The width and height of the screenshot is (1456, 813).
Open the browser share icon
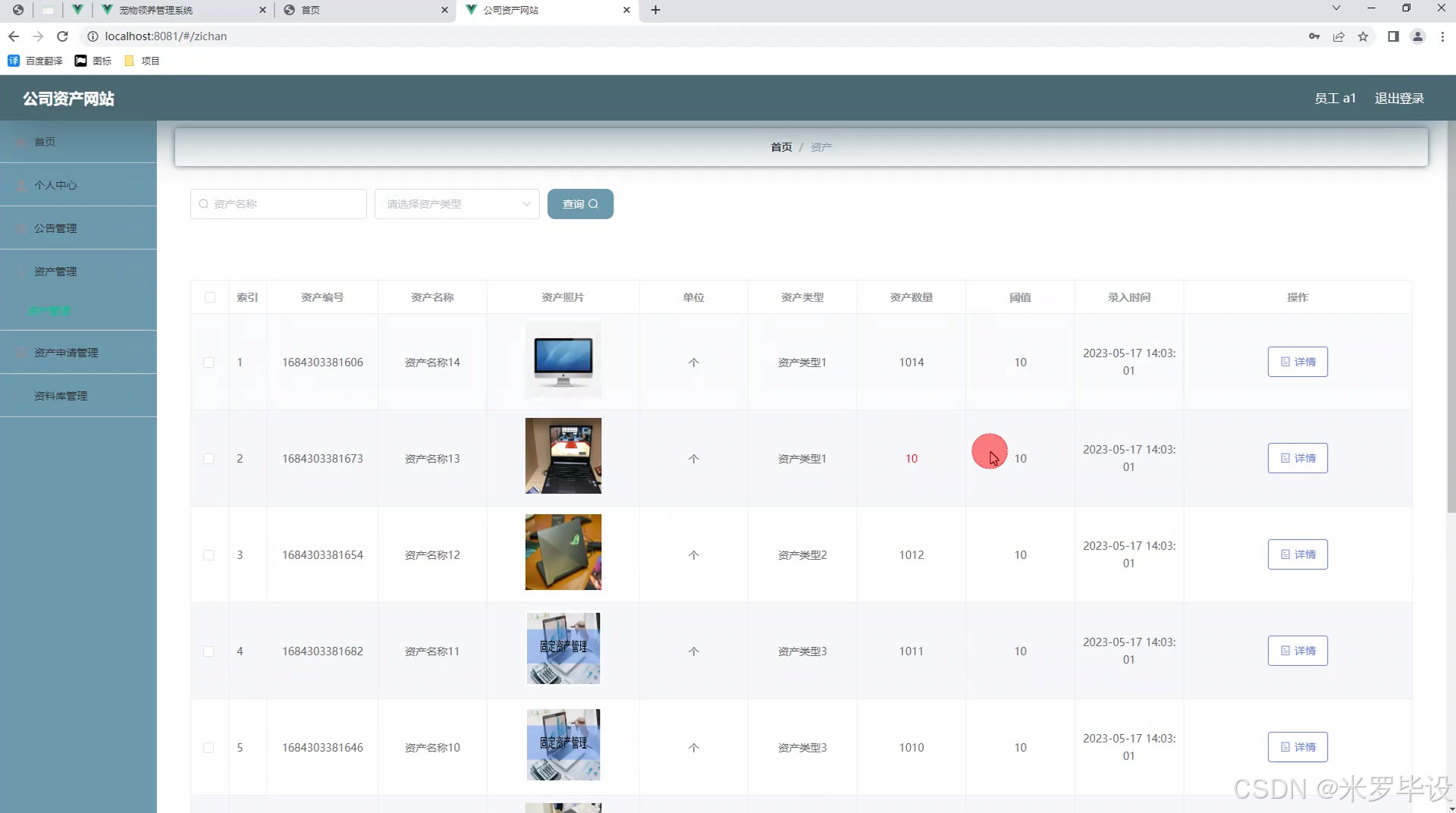(1338, 36)
